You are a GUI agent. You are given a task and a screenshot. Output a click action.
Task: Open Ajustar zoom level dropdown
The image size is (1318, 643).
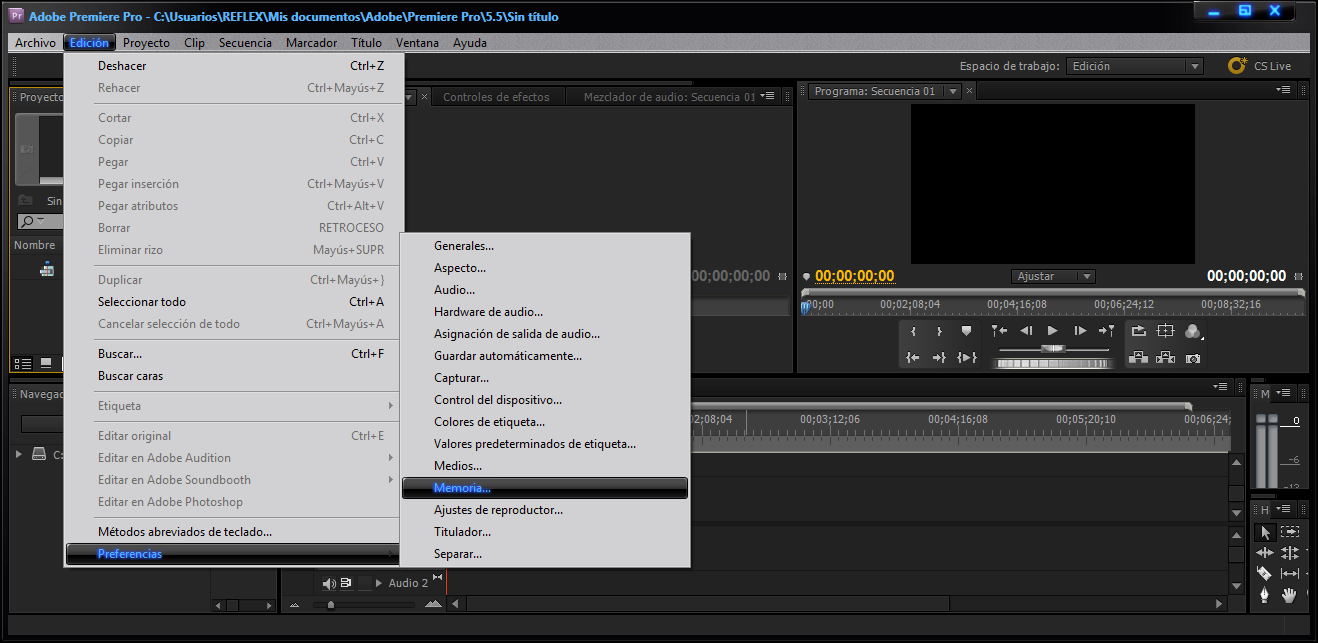pos(1053,276)
